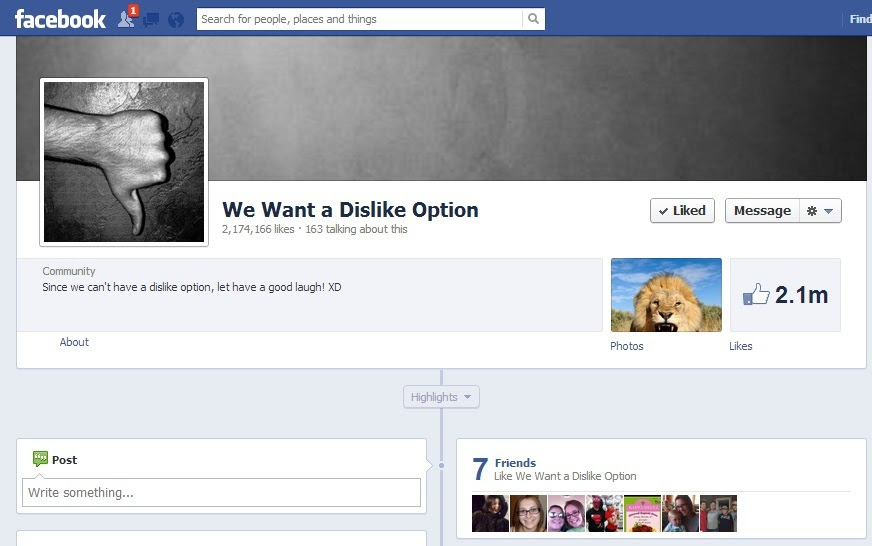Toggle the Liked button
The image size is (872, 546).
pyautogui.click(x=682, y=211)
